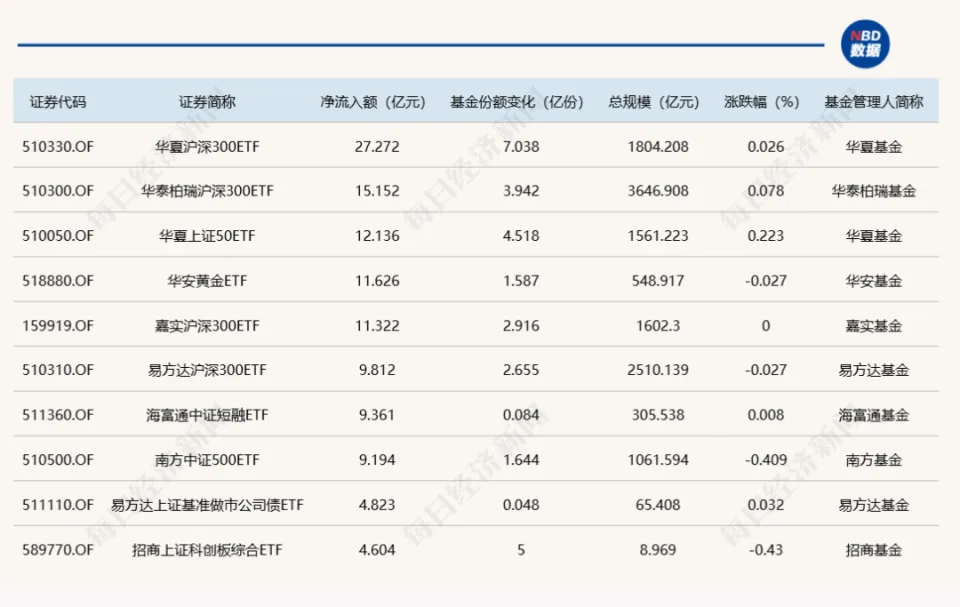Select 华夏上证50ETF row name
The width and height of the screenshot is (960, 607).
207,236
